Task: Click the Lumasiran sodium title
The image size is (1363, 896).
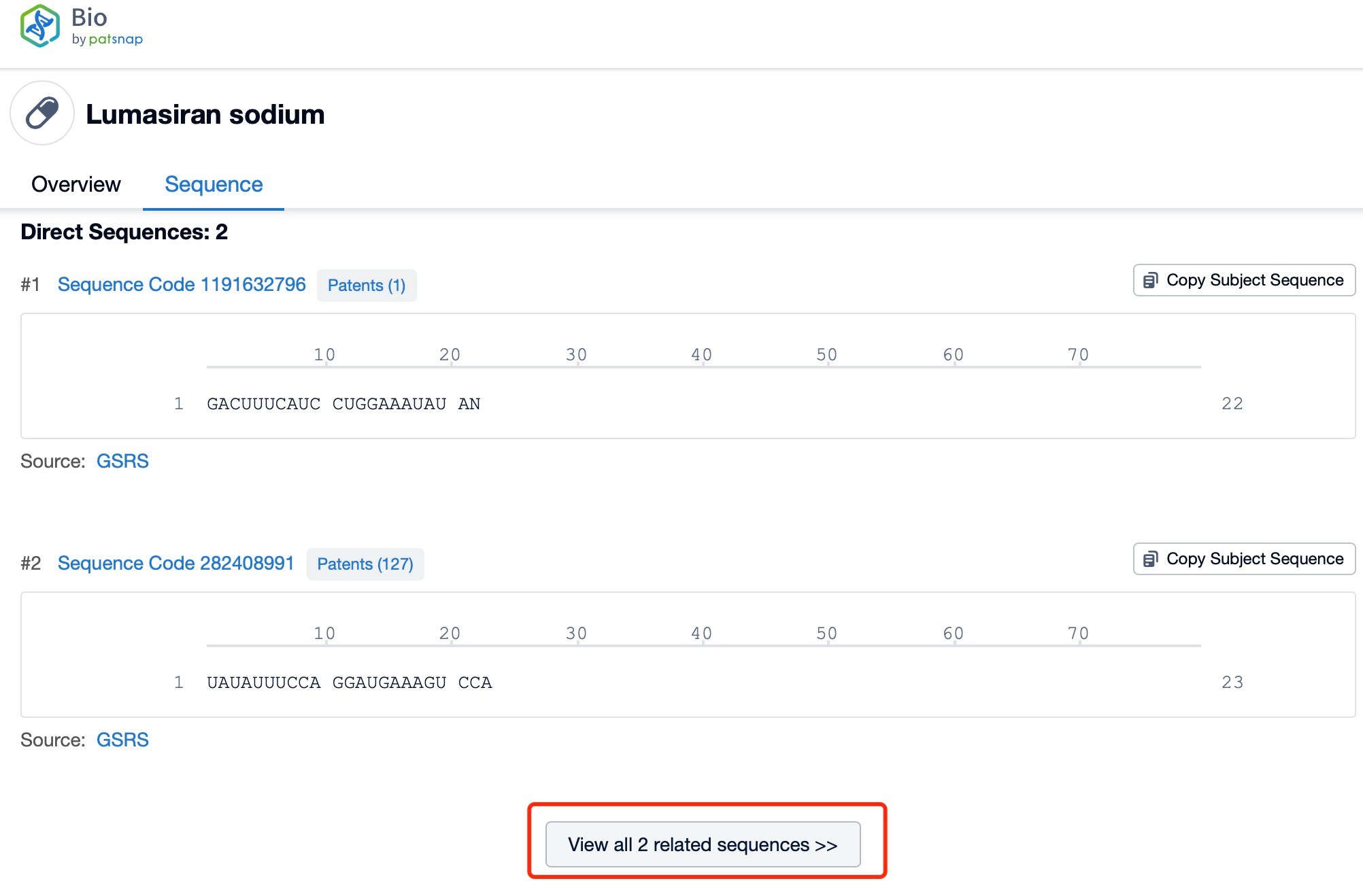Action: pos(205,114)
